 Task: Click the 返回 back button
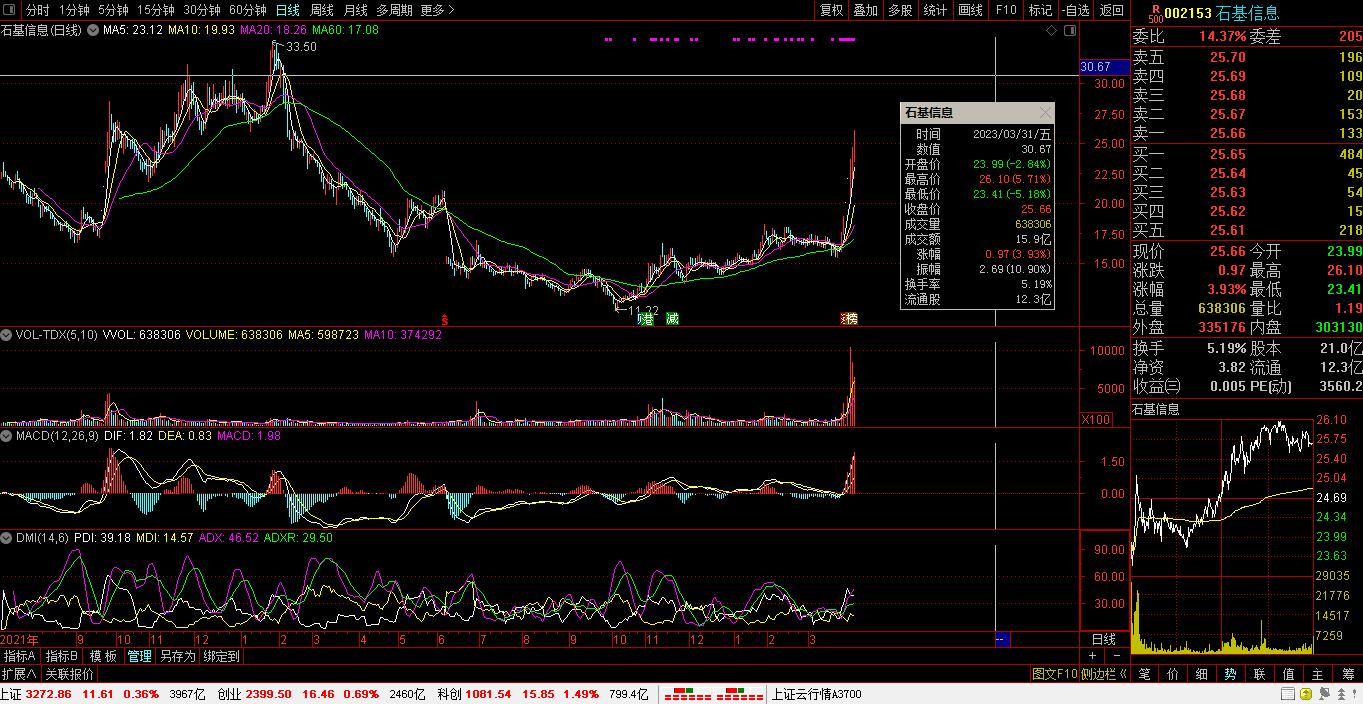(x=1111, y=10)
